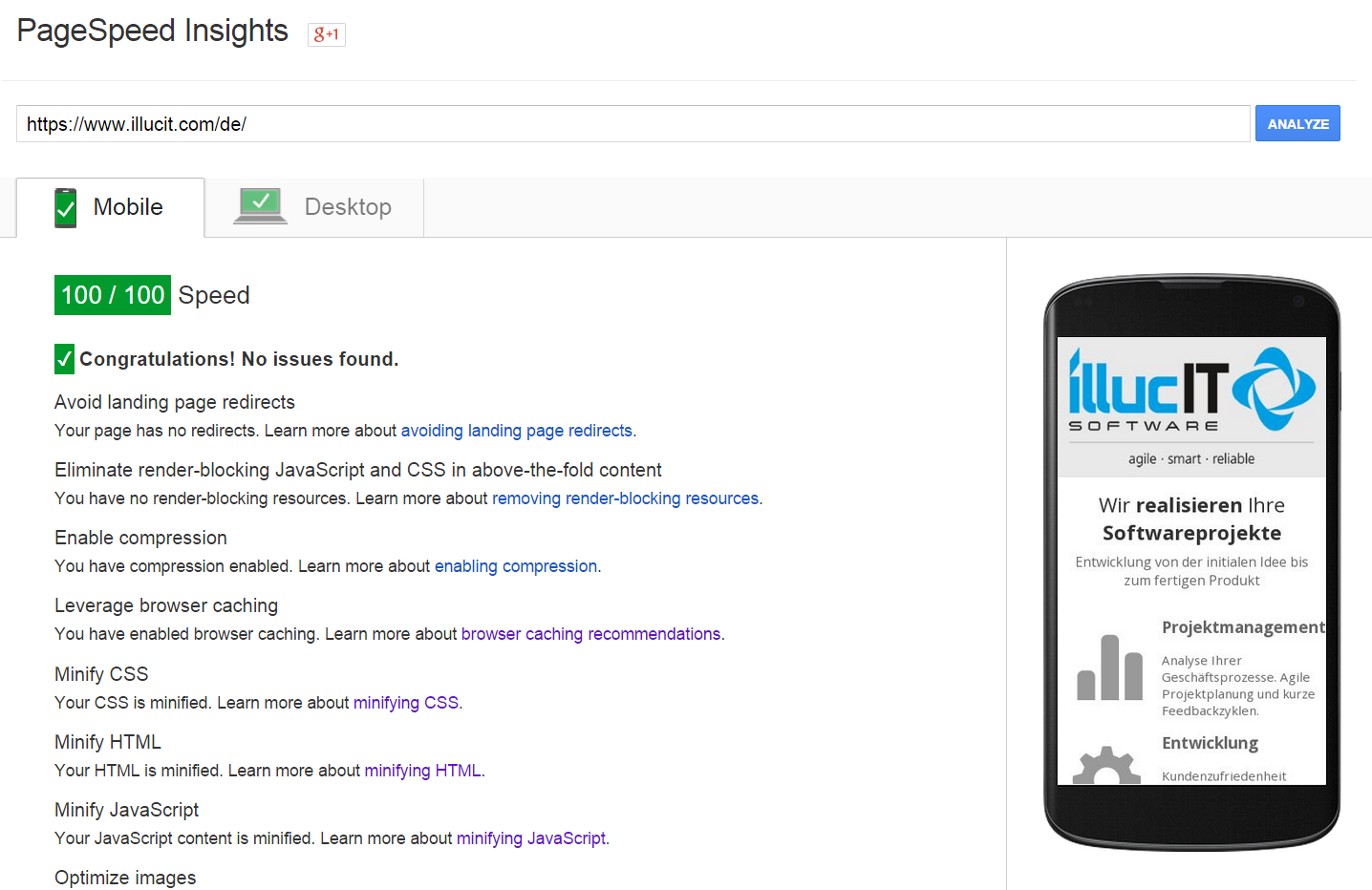
Task: Open the minifying CSS link
Action: [406, 703]
